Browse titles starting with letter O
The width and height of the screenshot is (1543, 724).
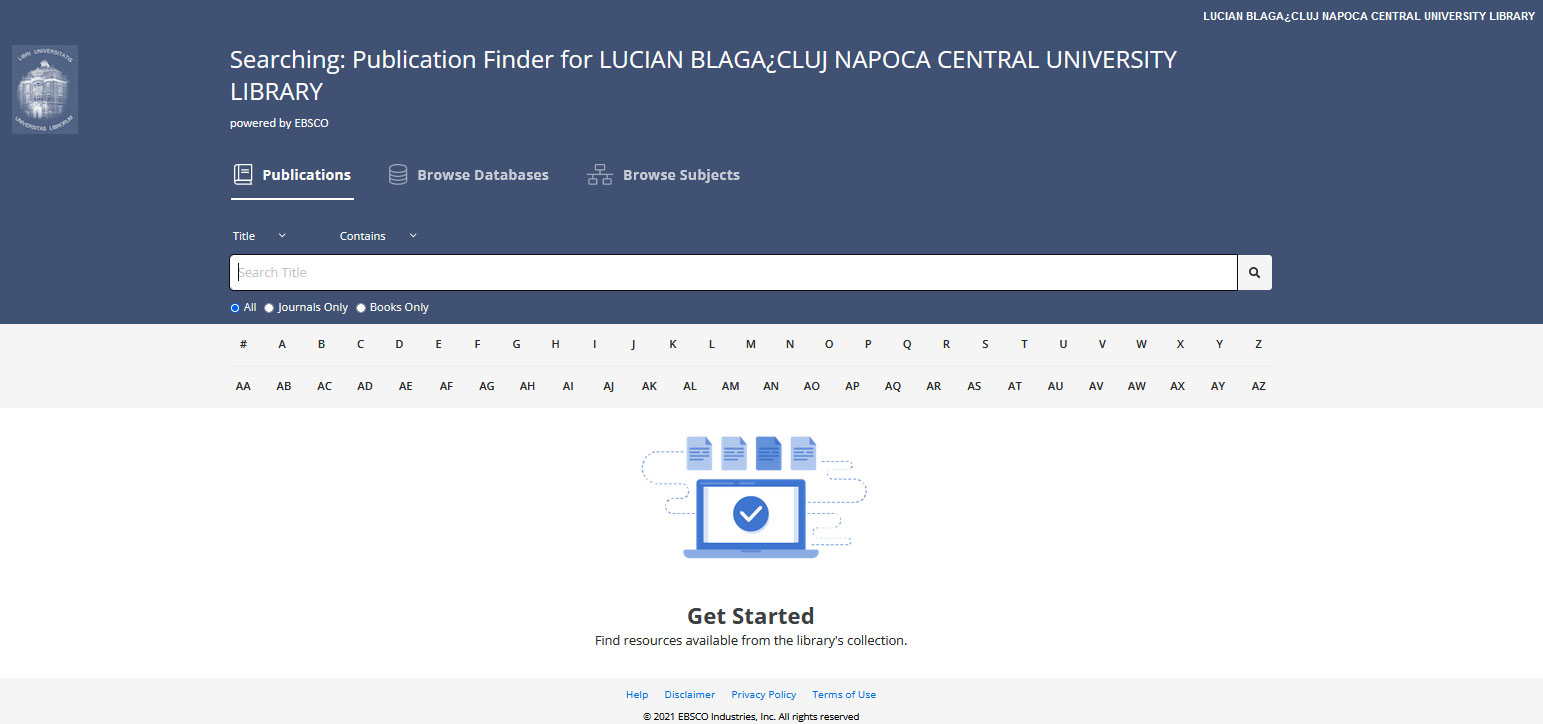click(829, 344)
